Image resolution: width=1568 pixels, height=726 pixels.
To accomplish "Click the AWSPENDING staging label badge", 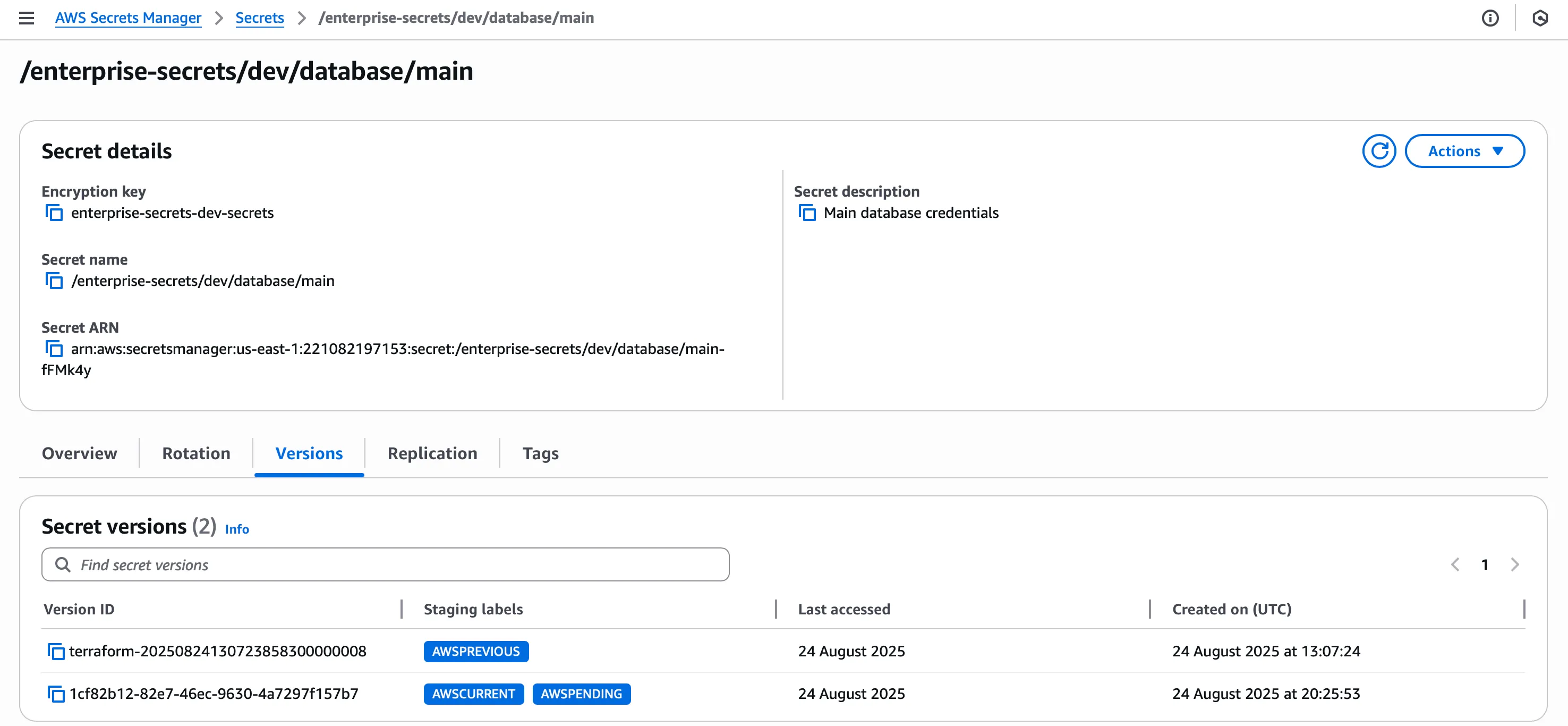I will pyautogui.click(x=581, y=694).
